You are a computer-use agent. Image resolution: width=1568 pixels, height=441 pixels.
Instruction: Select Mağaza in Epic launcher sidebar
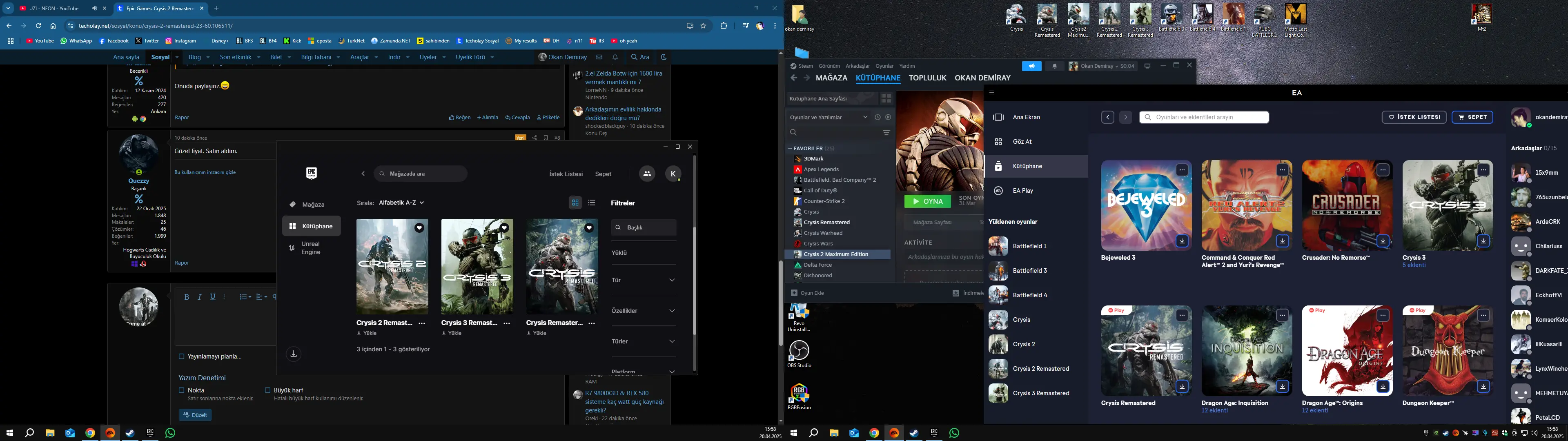point(311,205)
